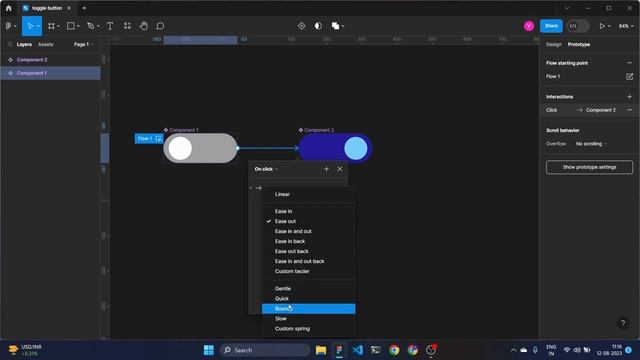
Task: Select the Comment tool
Action: [x=160, y=26]
